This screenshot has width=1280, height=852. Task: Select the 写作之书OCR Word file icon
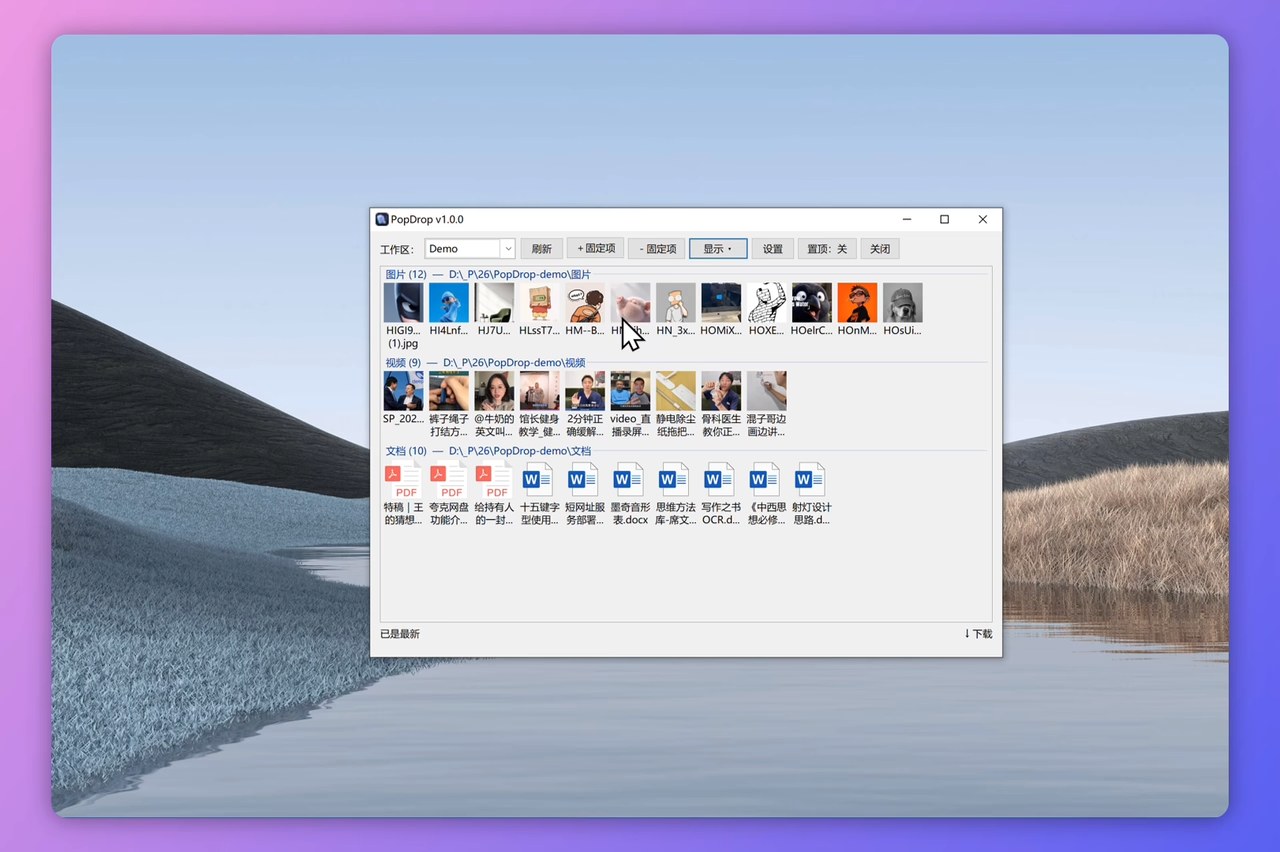[721, 481]
